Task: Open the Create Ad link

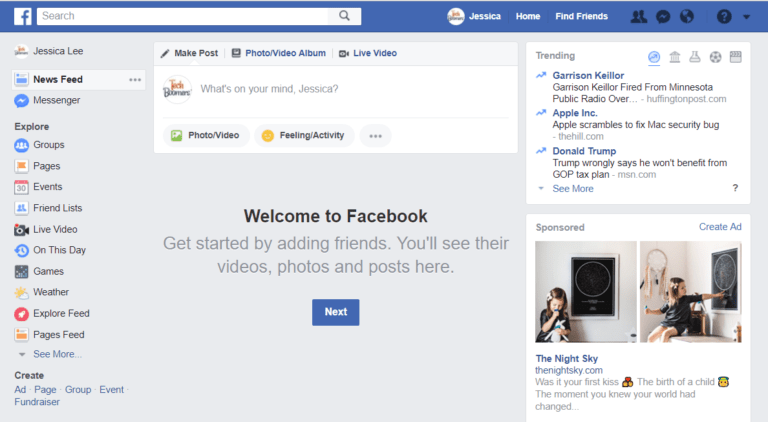Action: tap(720, 227)
